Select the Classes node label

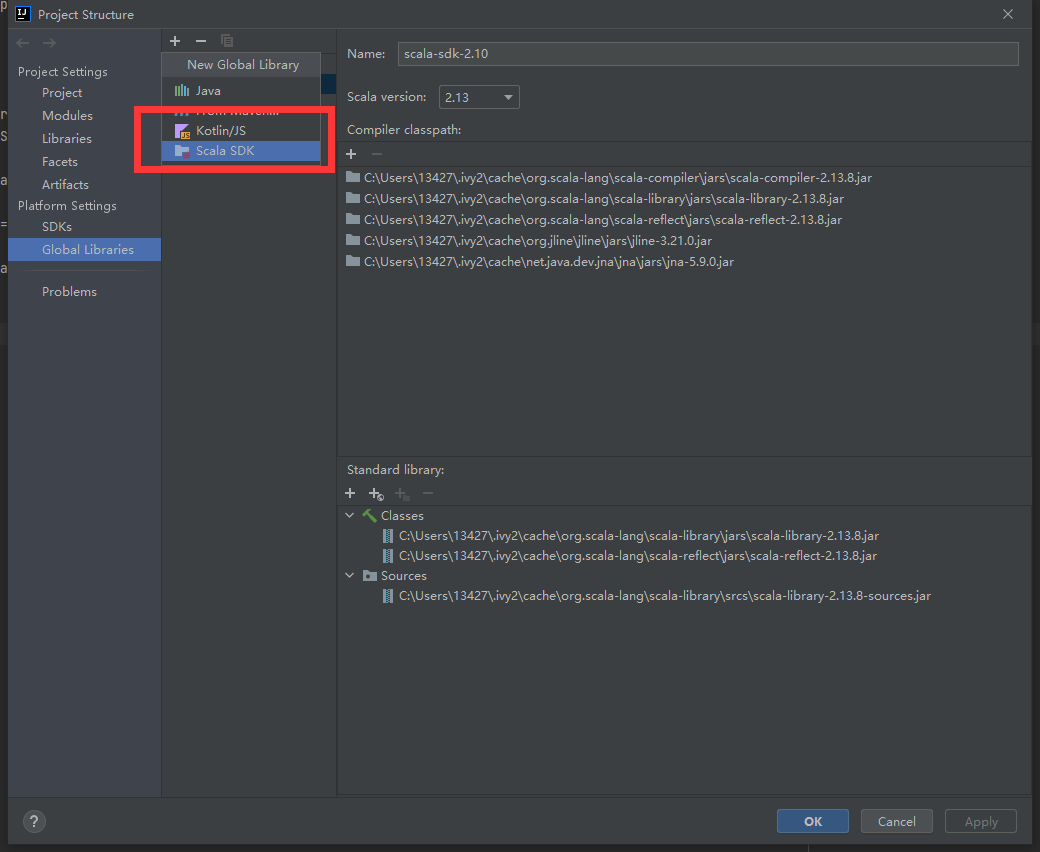click(x=402, y=516)
